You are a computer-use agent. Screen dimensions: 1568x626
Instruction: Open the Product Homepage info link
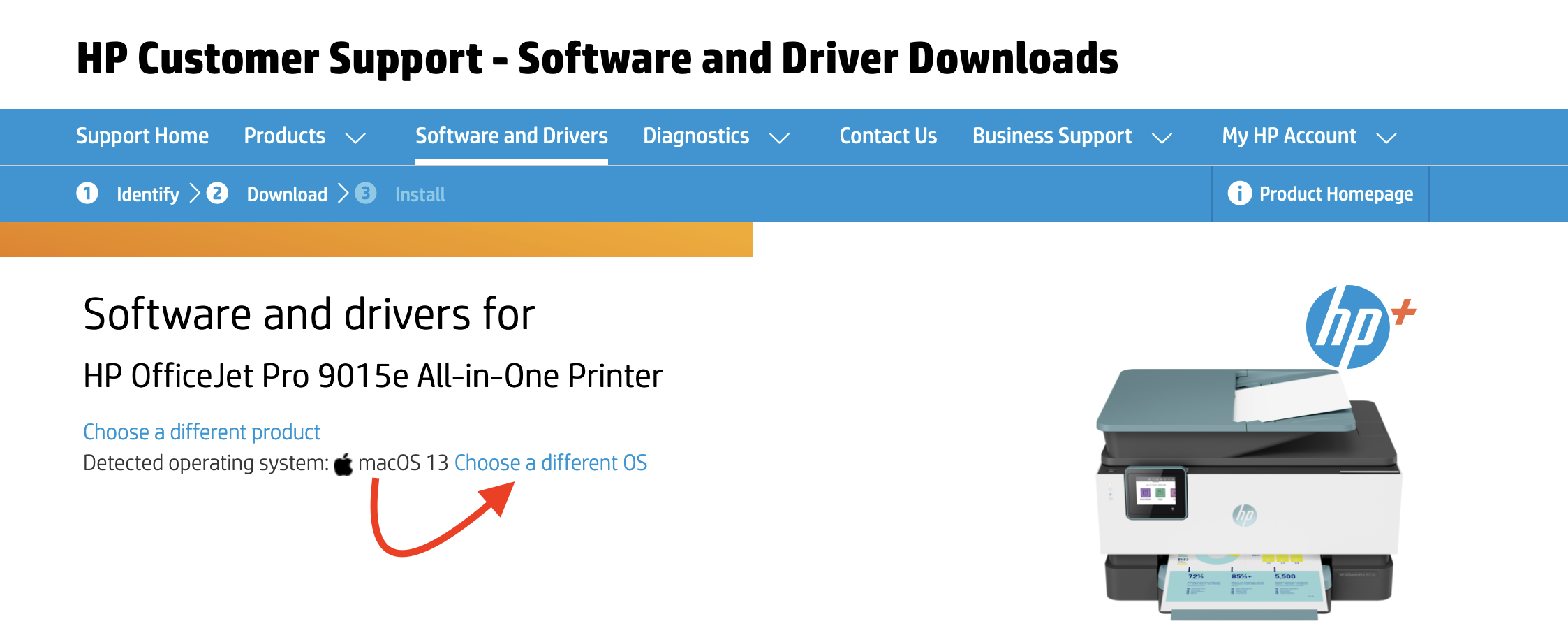(1321, 194)
